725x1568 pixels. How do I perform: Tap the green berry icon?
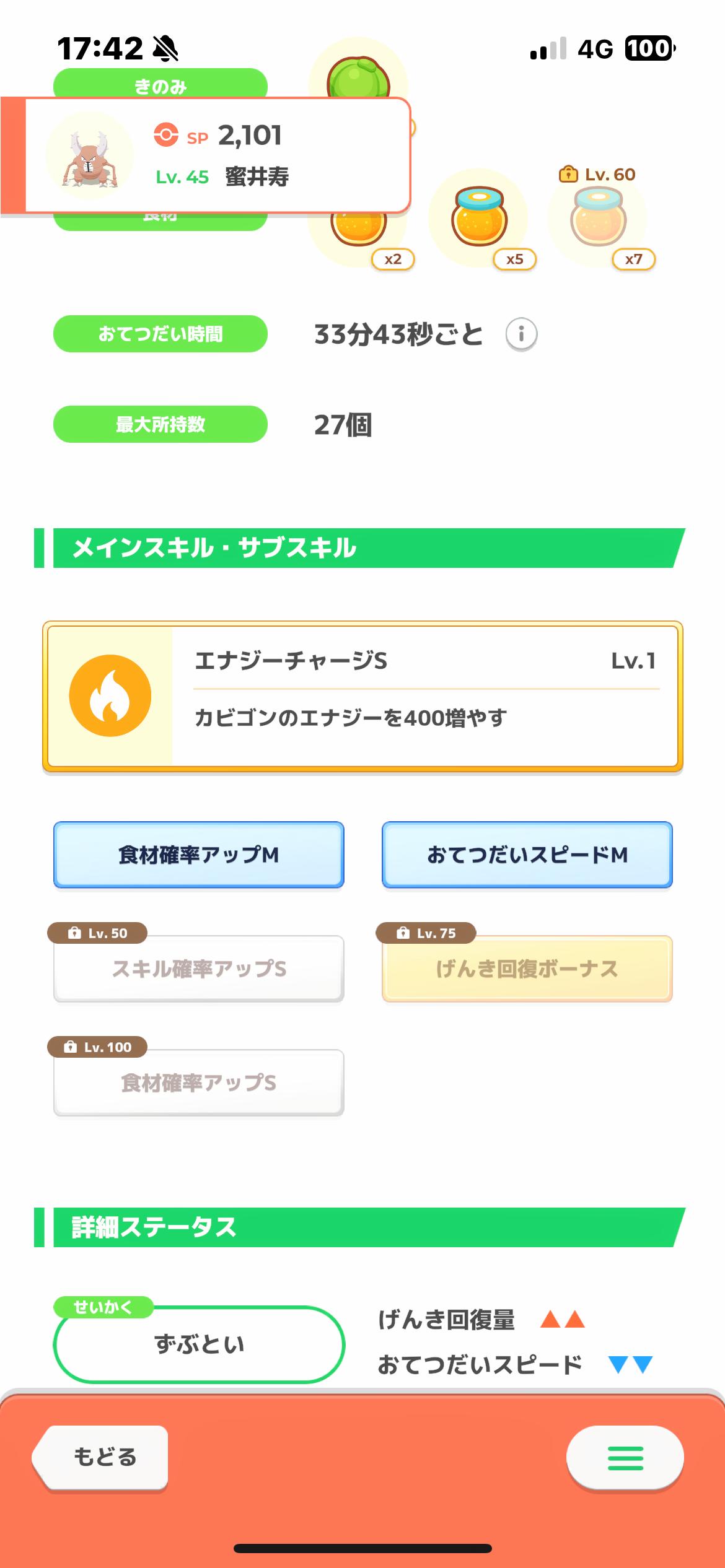358,77
